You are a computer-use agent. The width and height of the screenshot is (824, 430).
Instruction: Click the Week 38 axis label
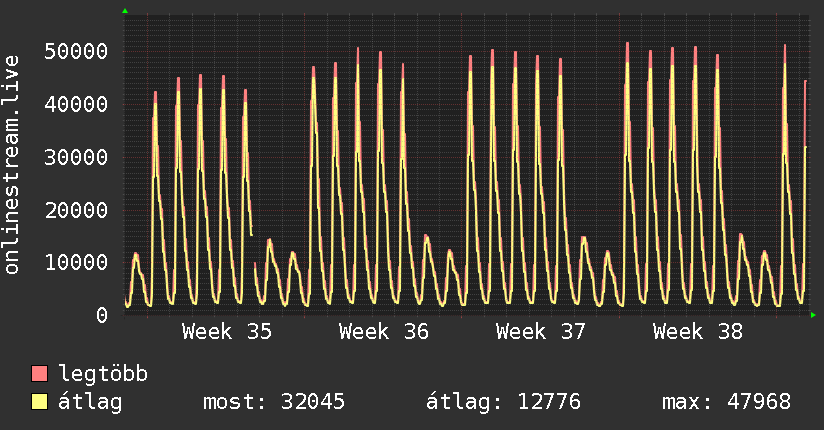pos(698,332)
